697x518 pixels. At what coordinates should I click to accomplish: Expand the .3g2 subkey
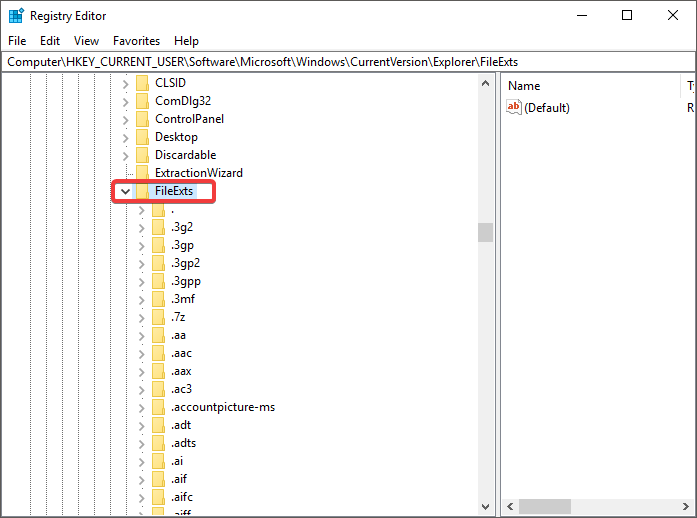pos(141,228)
